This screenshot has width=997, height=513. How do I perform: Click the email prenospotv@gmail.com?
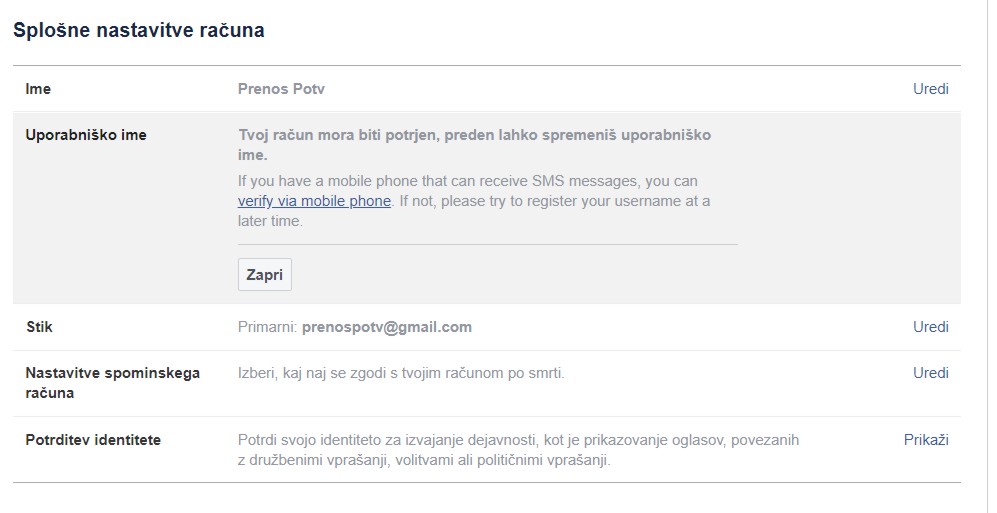(386, 327)
